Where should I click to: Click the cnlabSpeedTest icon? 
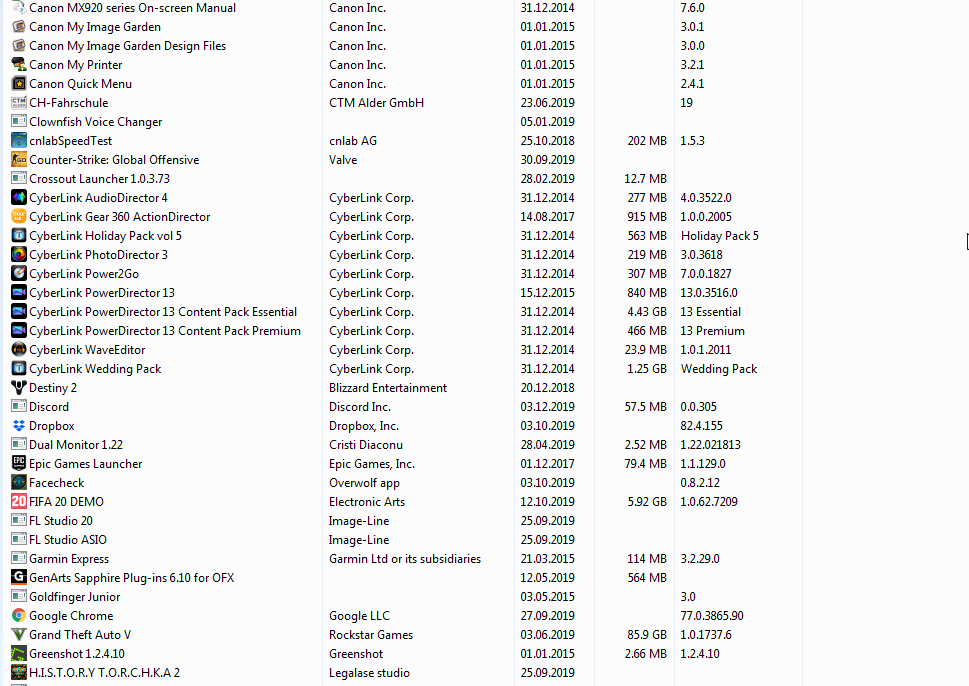(19, 140)
